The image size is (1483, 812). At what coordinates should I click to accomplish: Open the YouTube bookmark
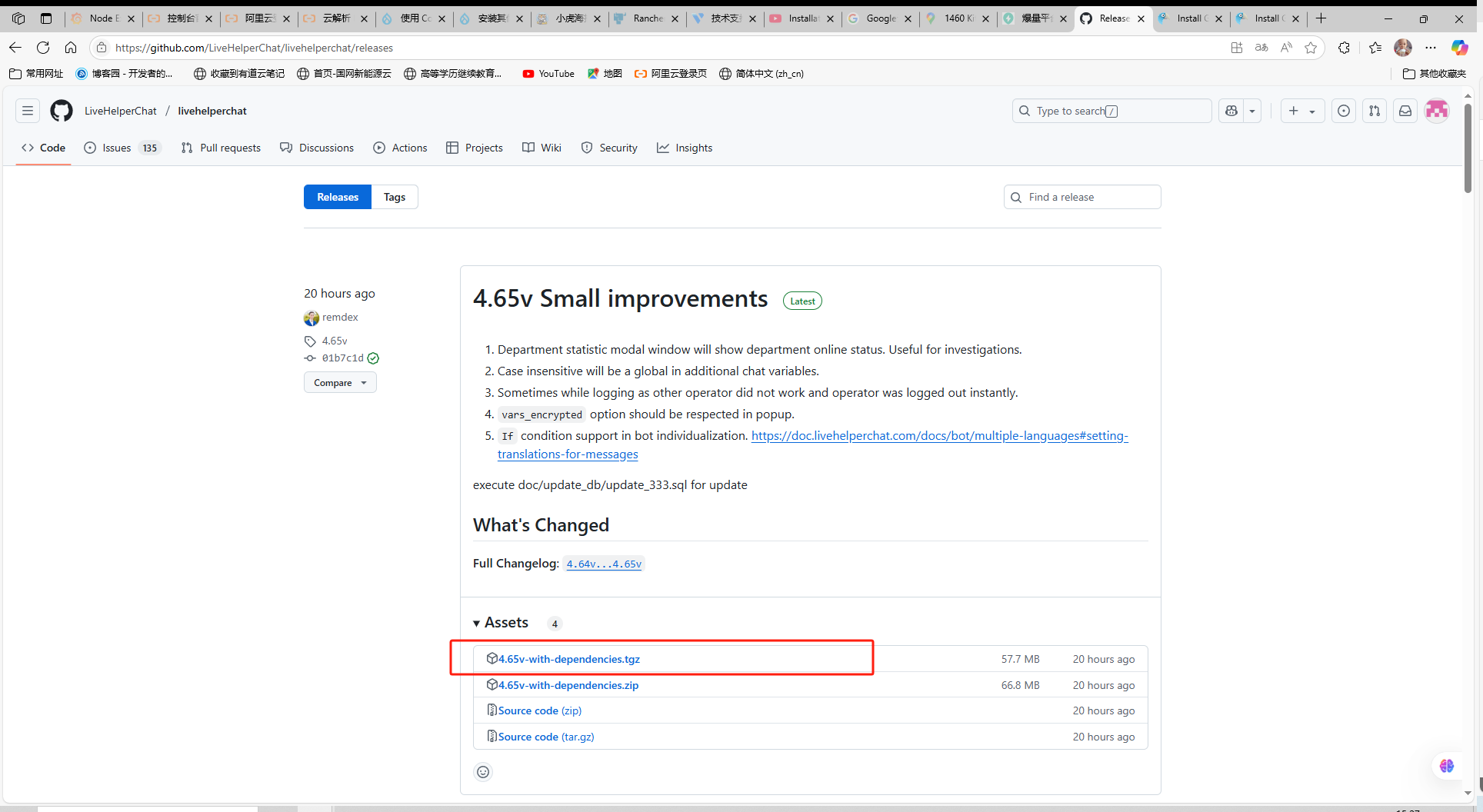click(548, 74)
